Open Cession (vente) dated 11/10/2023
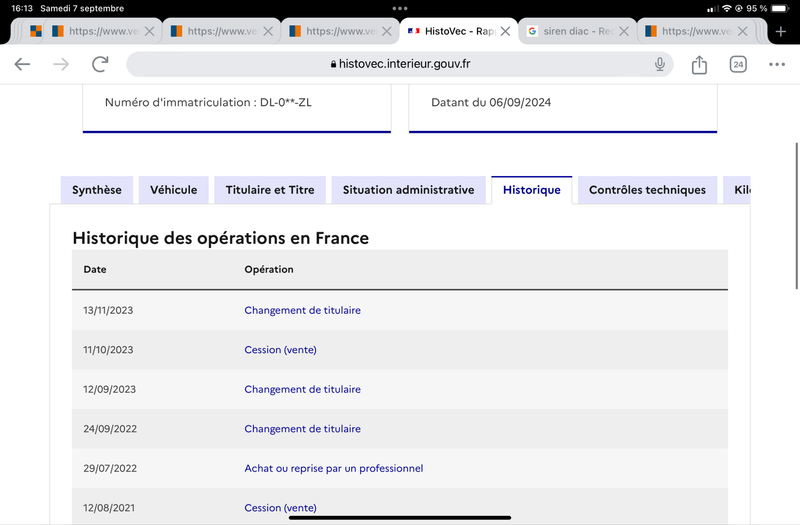The width and height of the screenshot is (800, 525). coord(280,350)
